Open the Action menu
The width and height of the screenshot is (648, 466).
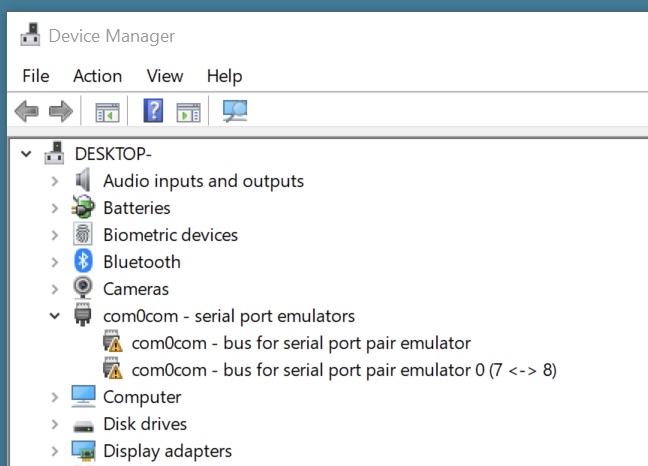tap(97, 76)
